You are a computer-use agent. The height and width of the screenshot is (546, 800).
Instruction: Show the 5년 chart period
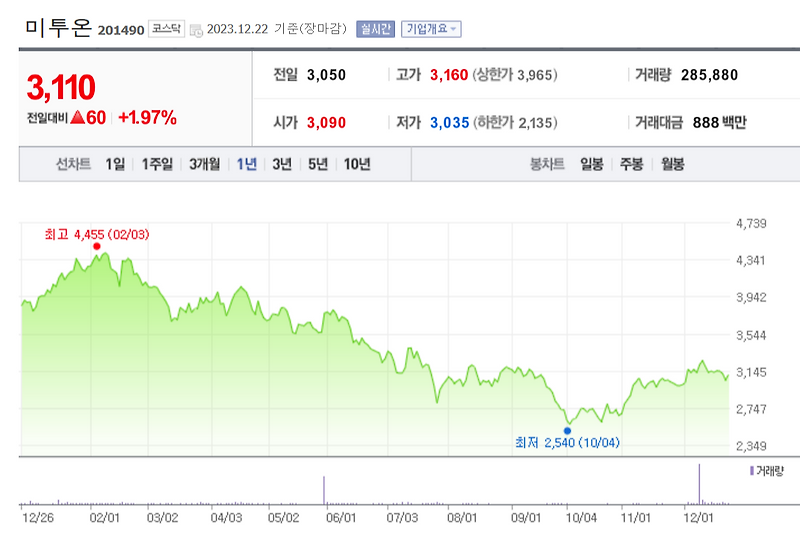click(318, 164)
